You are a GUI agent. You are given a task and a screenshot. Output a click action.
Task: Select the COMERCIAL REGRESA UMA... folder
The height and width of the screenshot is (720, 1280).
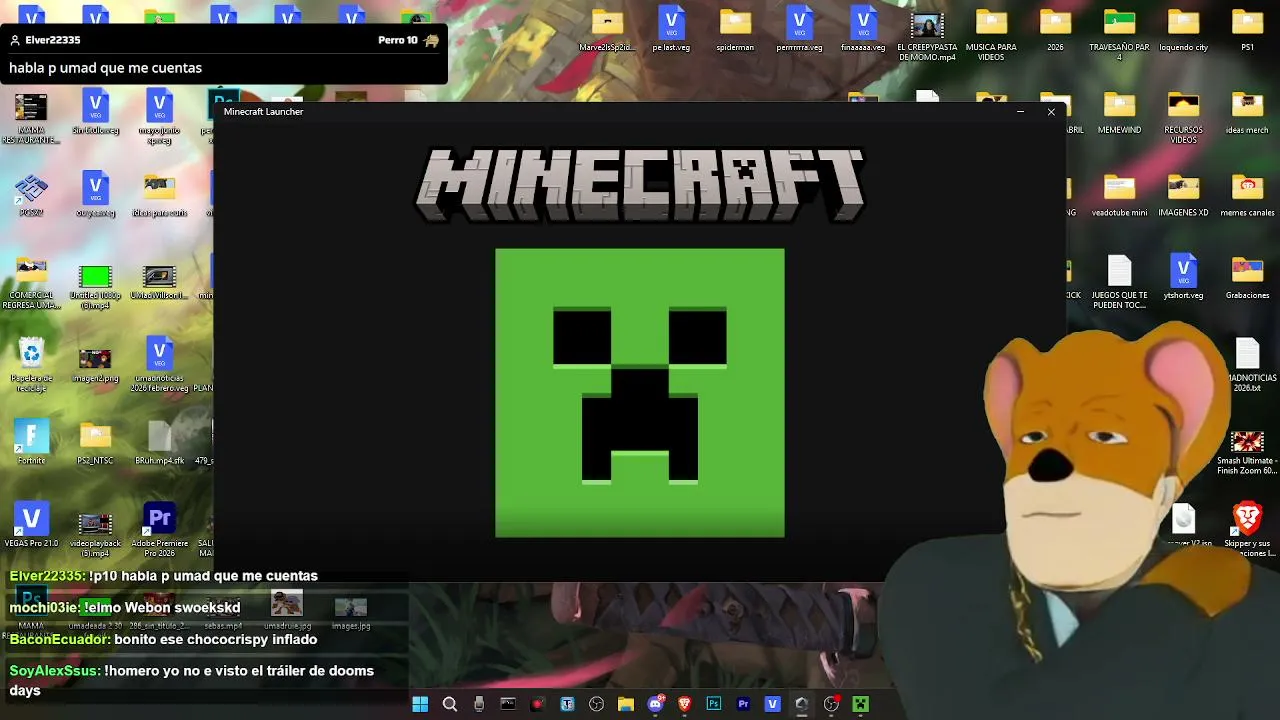coord(31,283)
